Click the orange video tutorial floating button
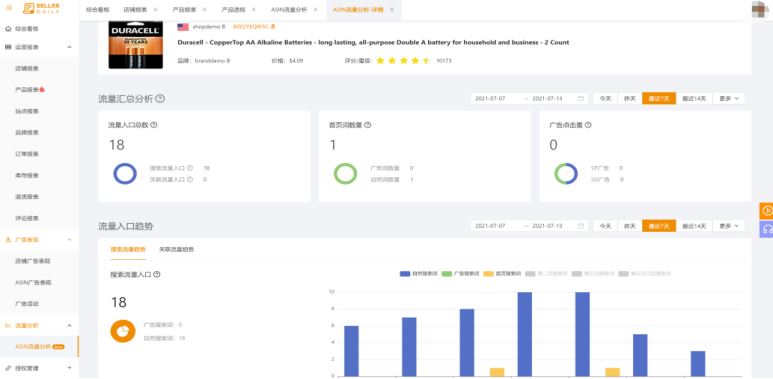The image size is (773, 379). tap(767, 210)
